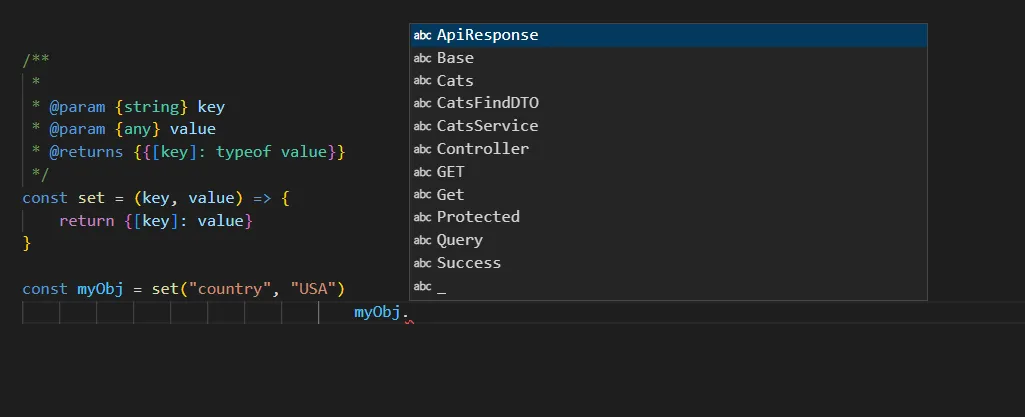Pick the Cats autocomplete entry
The width and height of the screenshot is (1025, 417).
coord(455,81)
